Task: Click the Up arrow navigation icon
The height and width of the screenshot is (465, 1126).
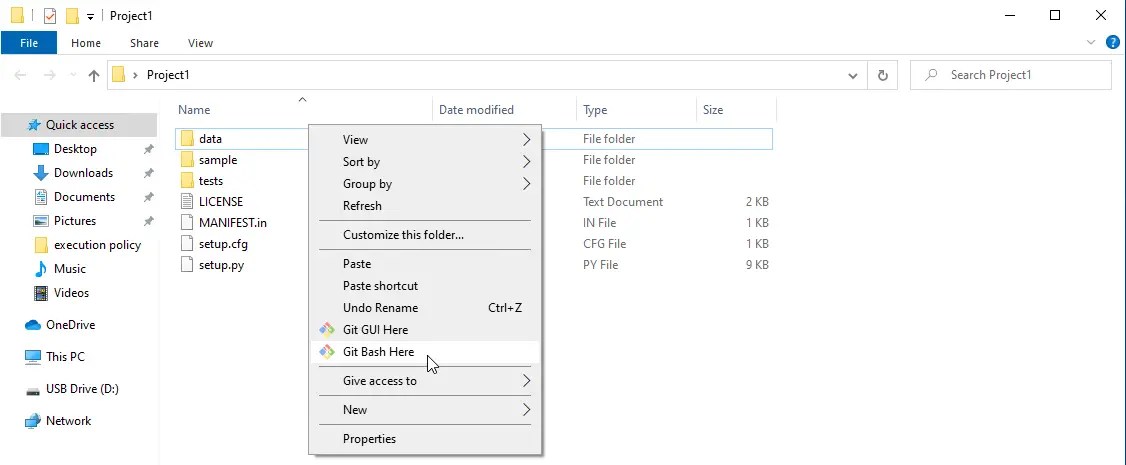Action: 94,75
